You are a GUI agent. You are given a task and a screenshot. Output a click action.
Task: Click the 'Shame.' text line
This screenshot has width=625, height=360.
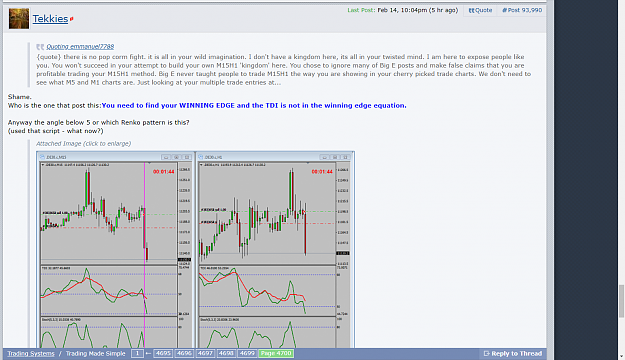coord(20,97)
